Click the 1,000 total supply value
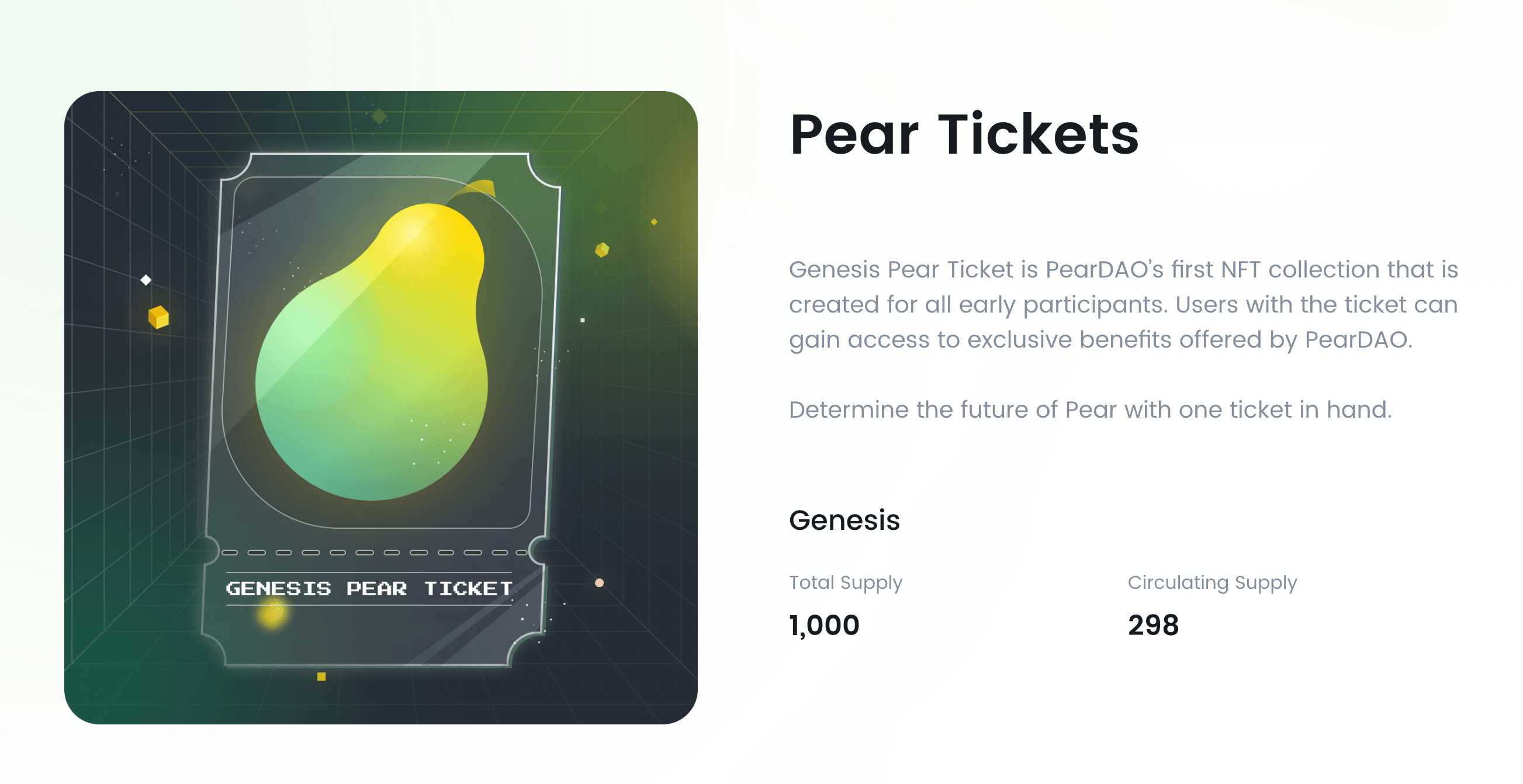 [x=824, y=625]
